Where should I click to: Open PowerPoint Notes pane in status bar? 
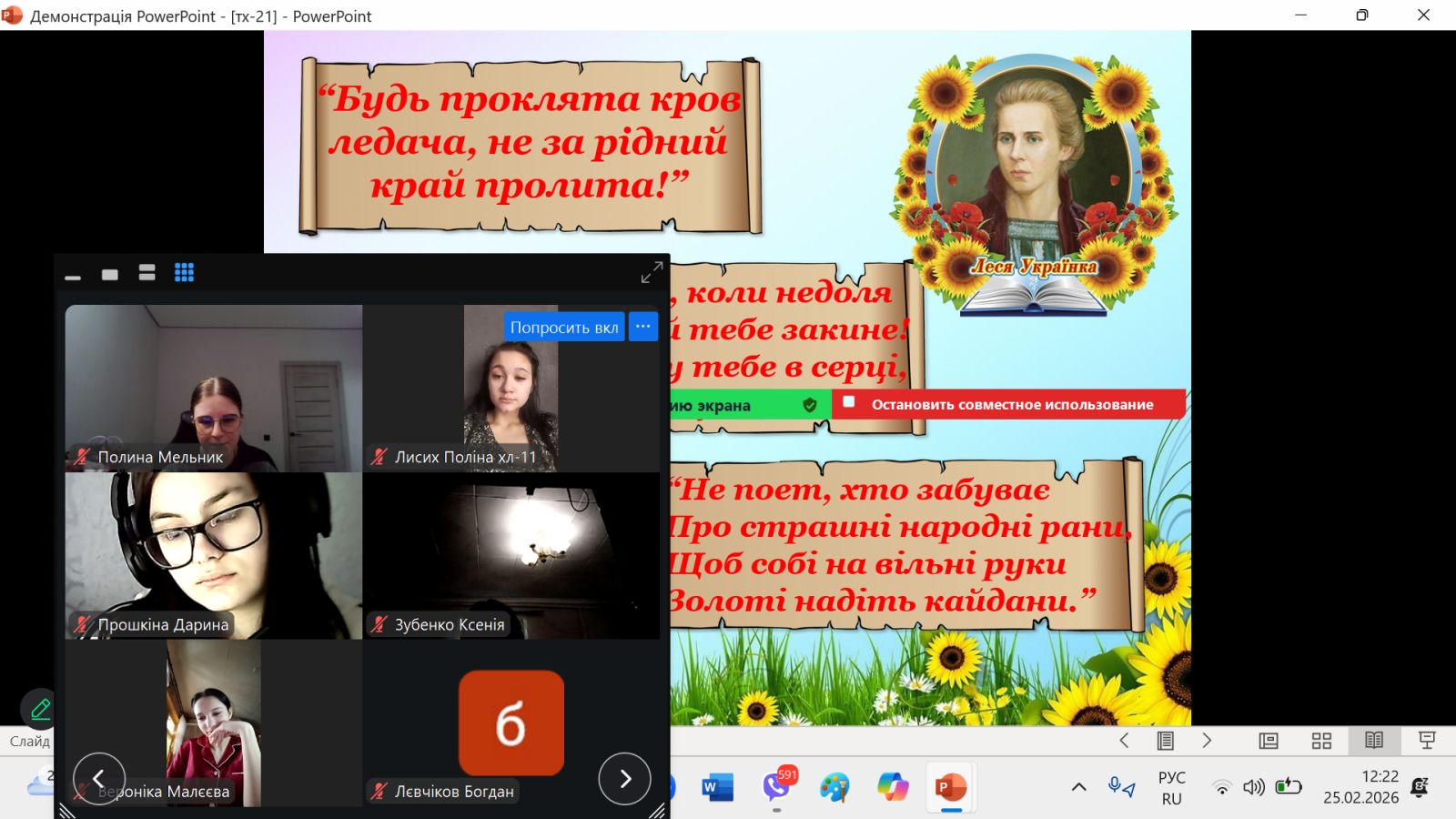pyautogui.click(x=1165, y=741)
